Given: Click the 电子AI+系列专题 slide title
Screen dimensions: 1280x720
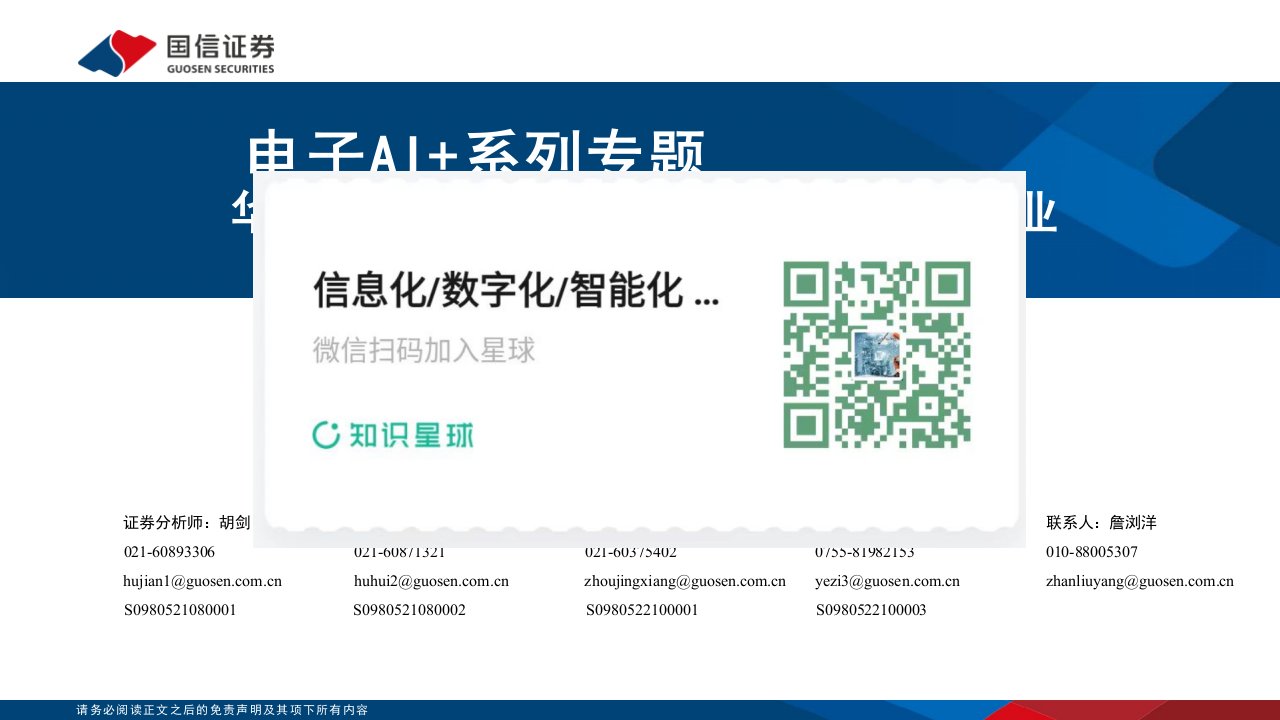Looking at the screenshot, I should click(476, 152).
